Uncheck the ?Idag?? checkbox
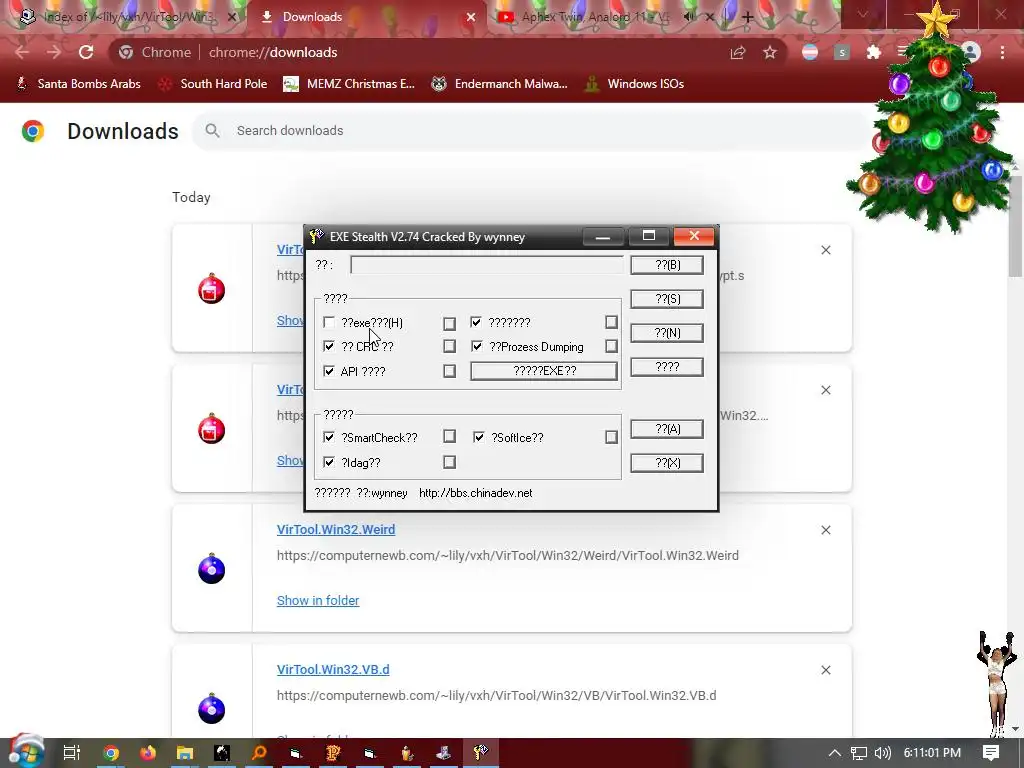 click(x=328, y=462)
